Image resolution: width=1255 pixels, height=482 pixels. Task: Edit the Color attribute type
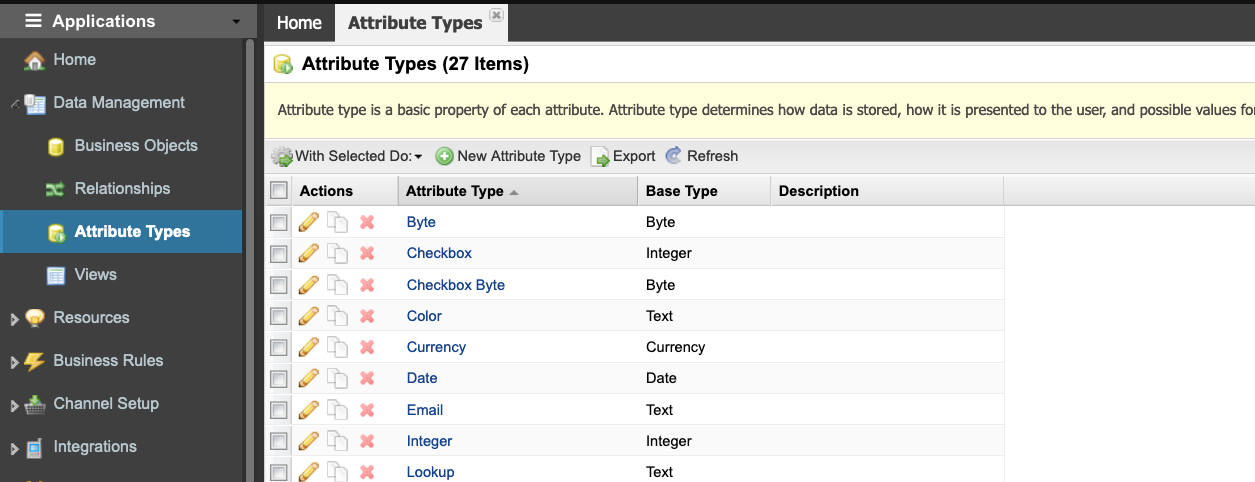pyautogui.click(x=309, y=316)
